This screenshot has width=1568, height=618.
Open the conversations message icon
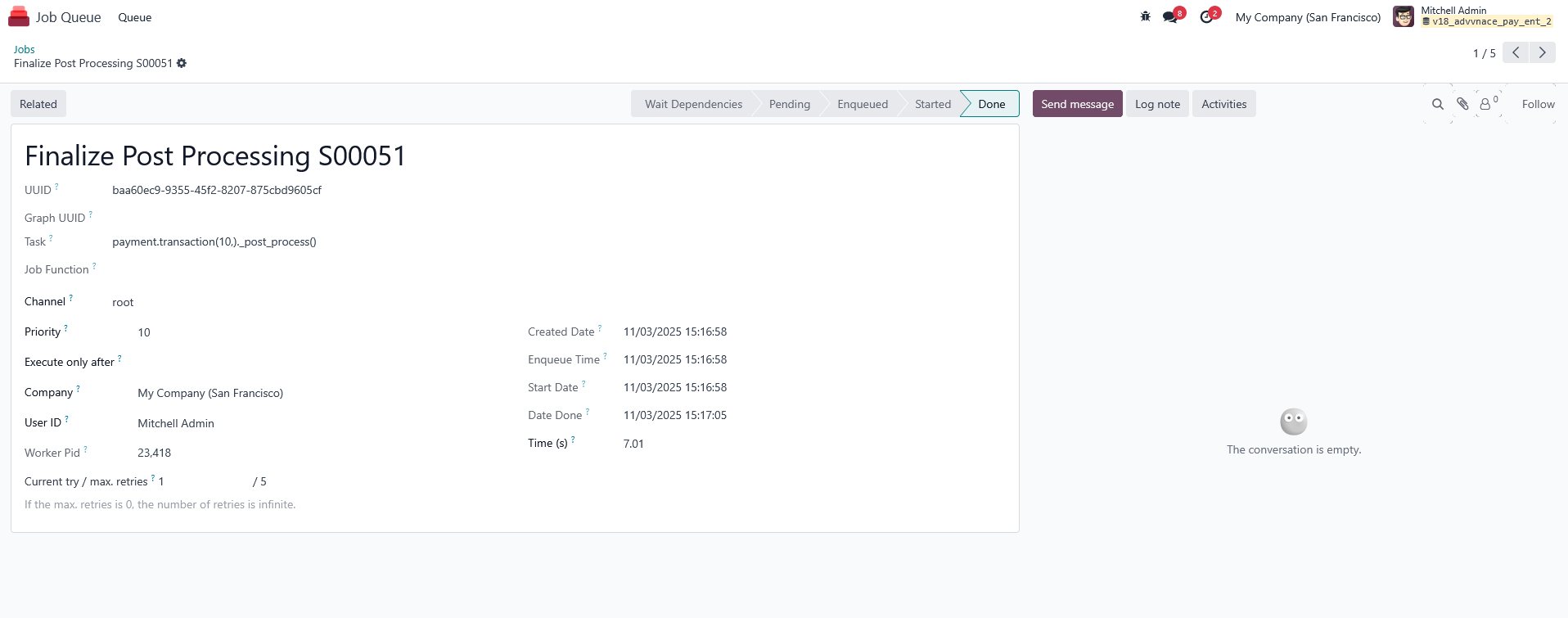click(x=1170, y=17)
